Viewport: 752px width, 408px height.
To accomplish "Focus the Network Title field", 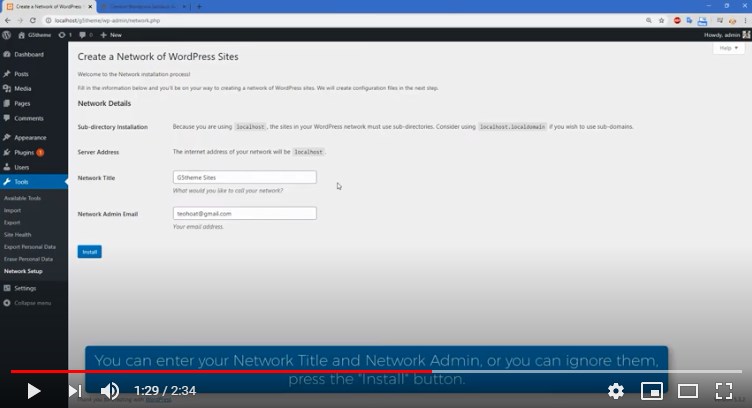I will 245,177.
